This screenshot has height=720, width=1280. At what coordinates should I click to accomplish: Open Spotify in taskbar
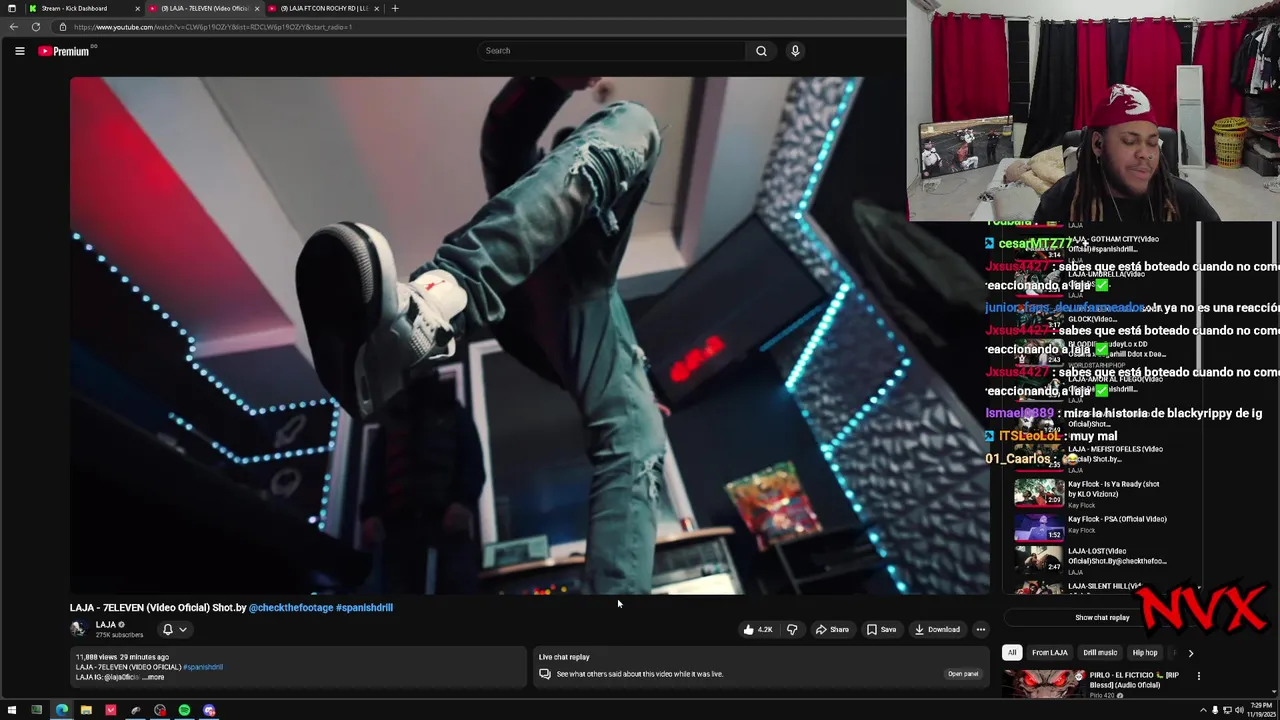tap(184, 711)
